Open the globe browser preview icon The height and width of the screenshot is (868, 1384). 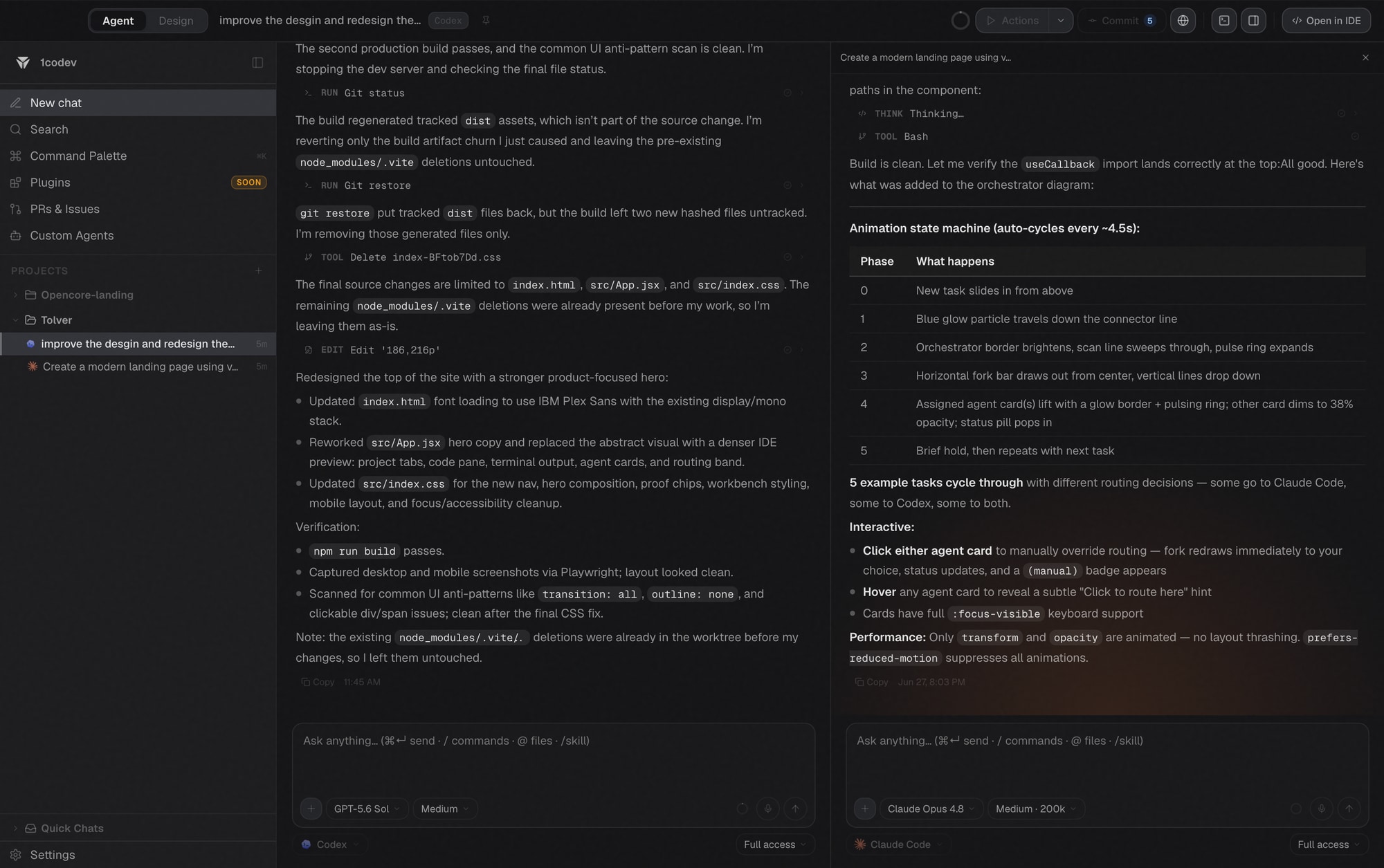(x=1183, y=21)
